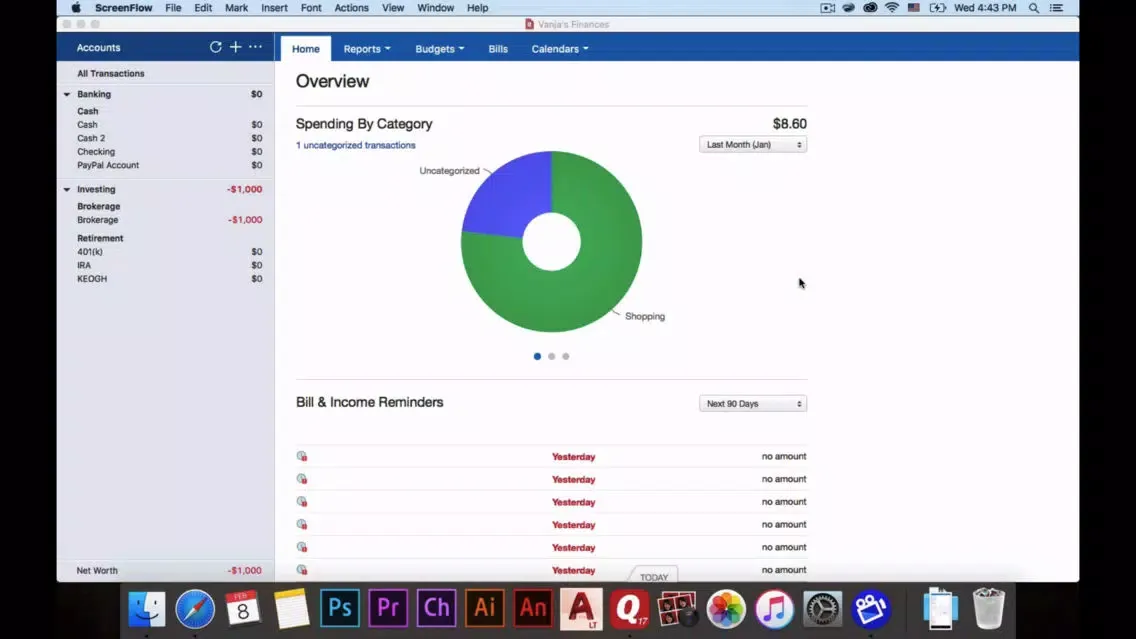Select the second page dot under chart
Viewport: 1136px width, 639px height.
pyautogui.click(x=552, y=356)
